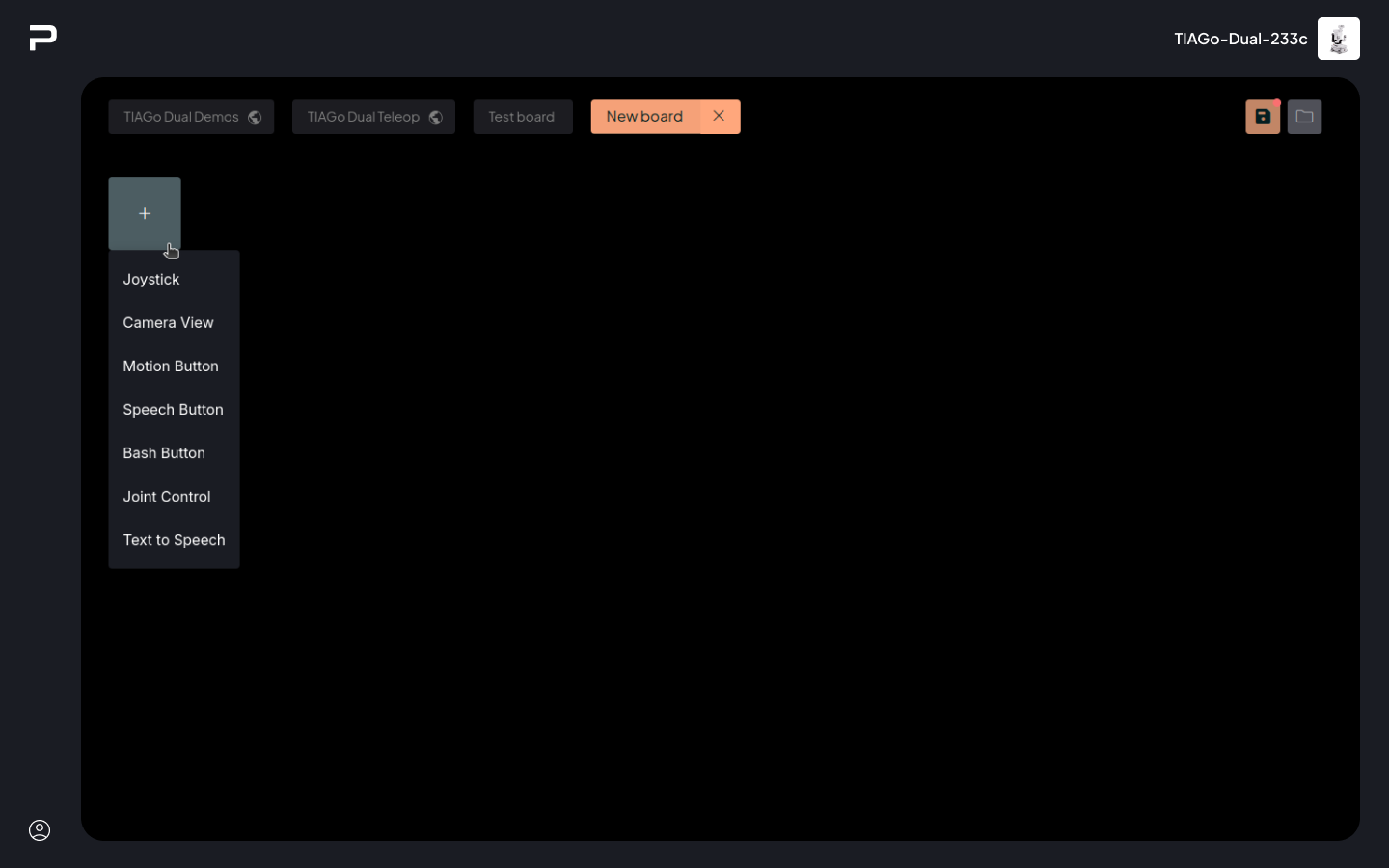Viewport: 1389px width, 868px height.
Task: Add a Bash Button widget
Action: point(164,453)
